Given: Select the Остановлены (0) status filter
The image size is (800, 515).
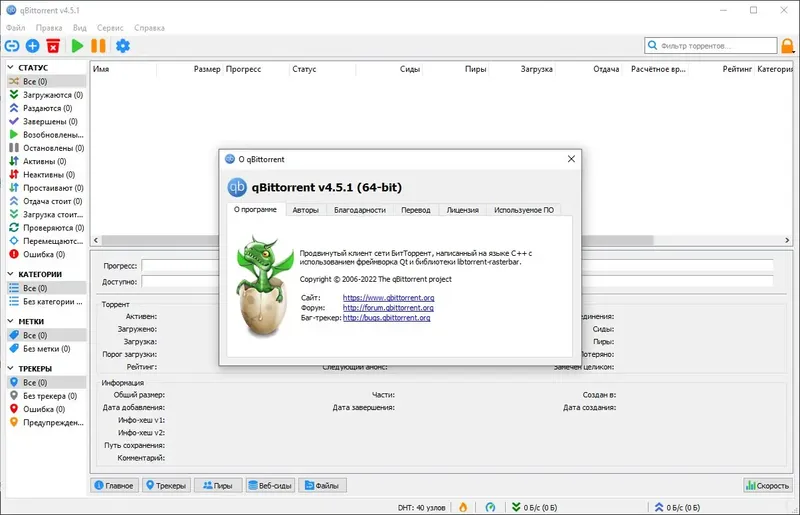Looking at the screenshot, I should [46, 148].
